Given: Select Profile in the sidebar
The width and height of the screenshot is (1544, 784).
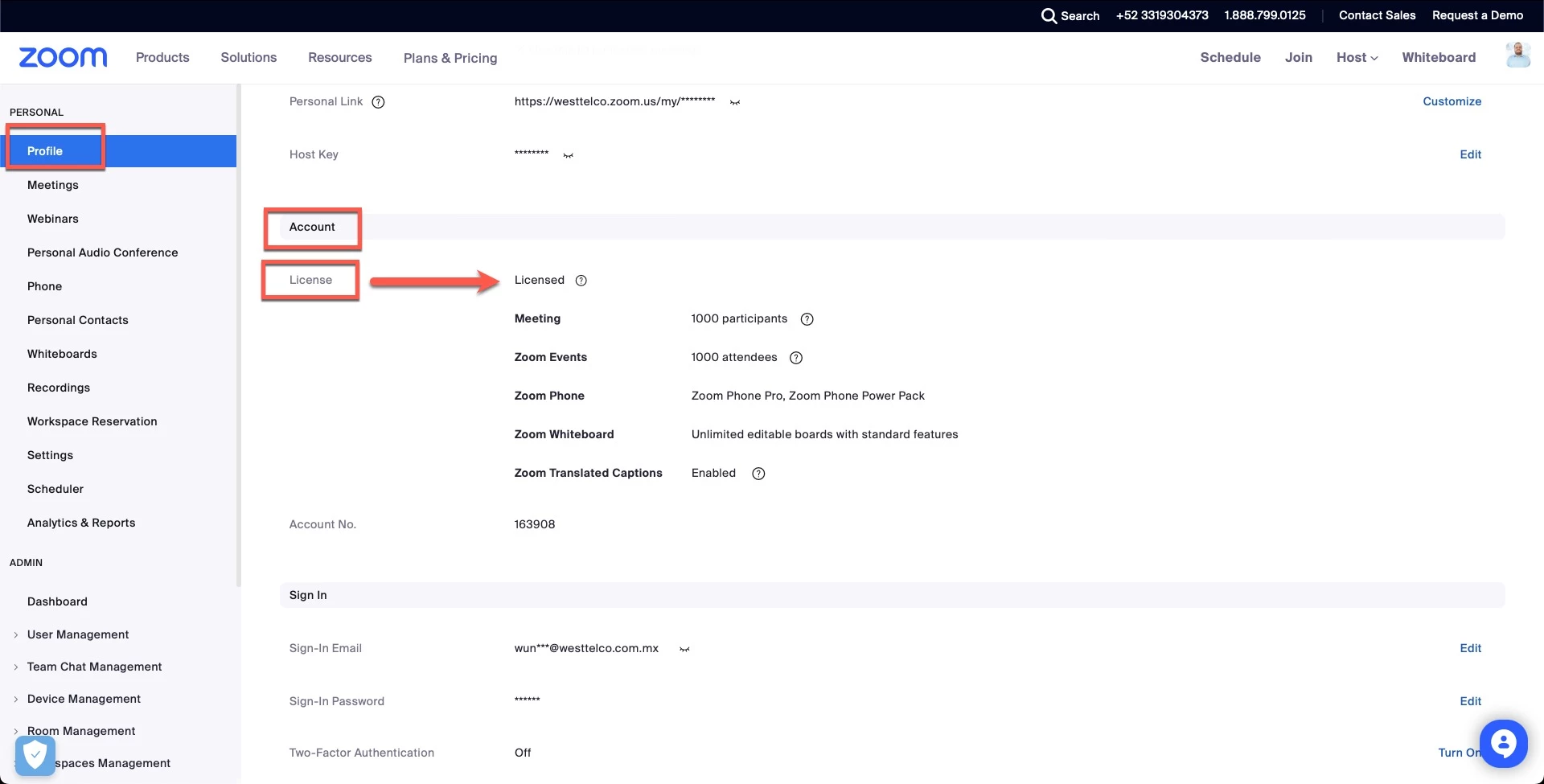Looking at the screenshot, I should tap(118, 151).
